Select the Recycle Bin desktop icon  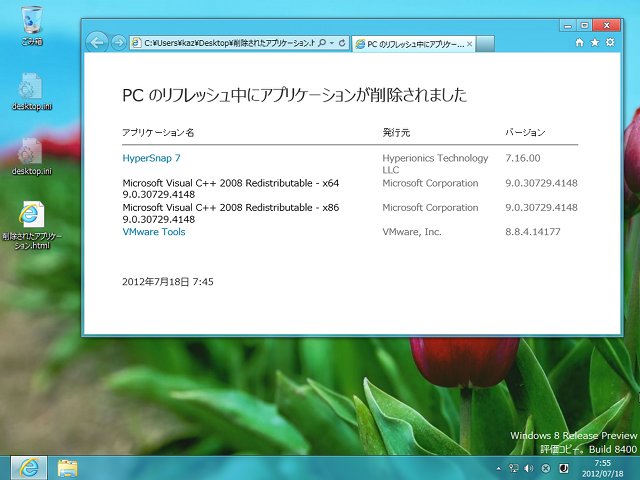(32, 25)
